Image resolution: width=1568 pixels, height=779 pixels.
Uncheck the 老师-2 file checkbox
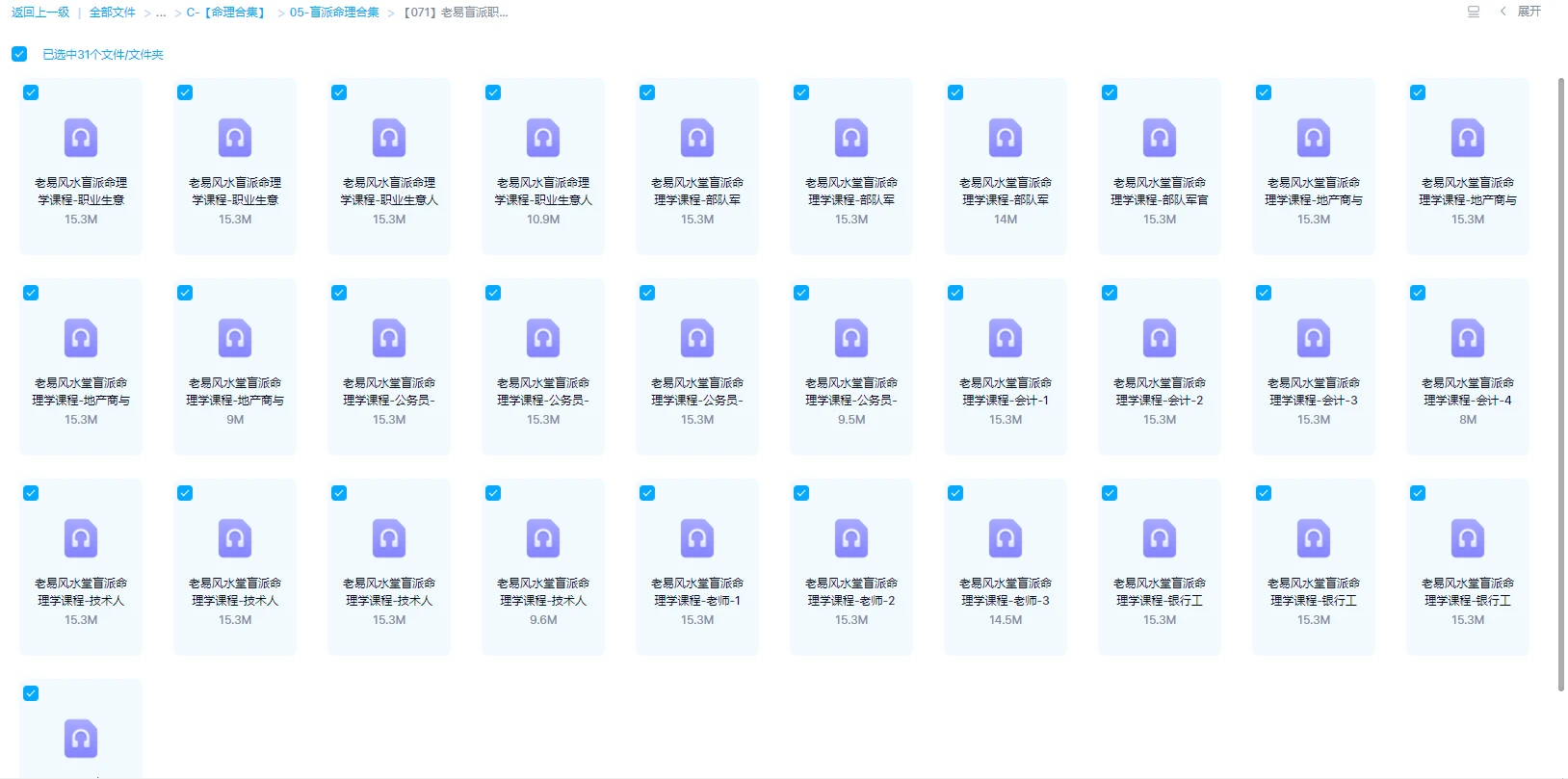point(801,493)
